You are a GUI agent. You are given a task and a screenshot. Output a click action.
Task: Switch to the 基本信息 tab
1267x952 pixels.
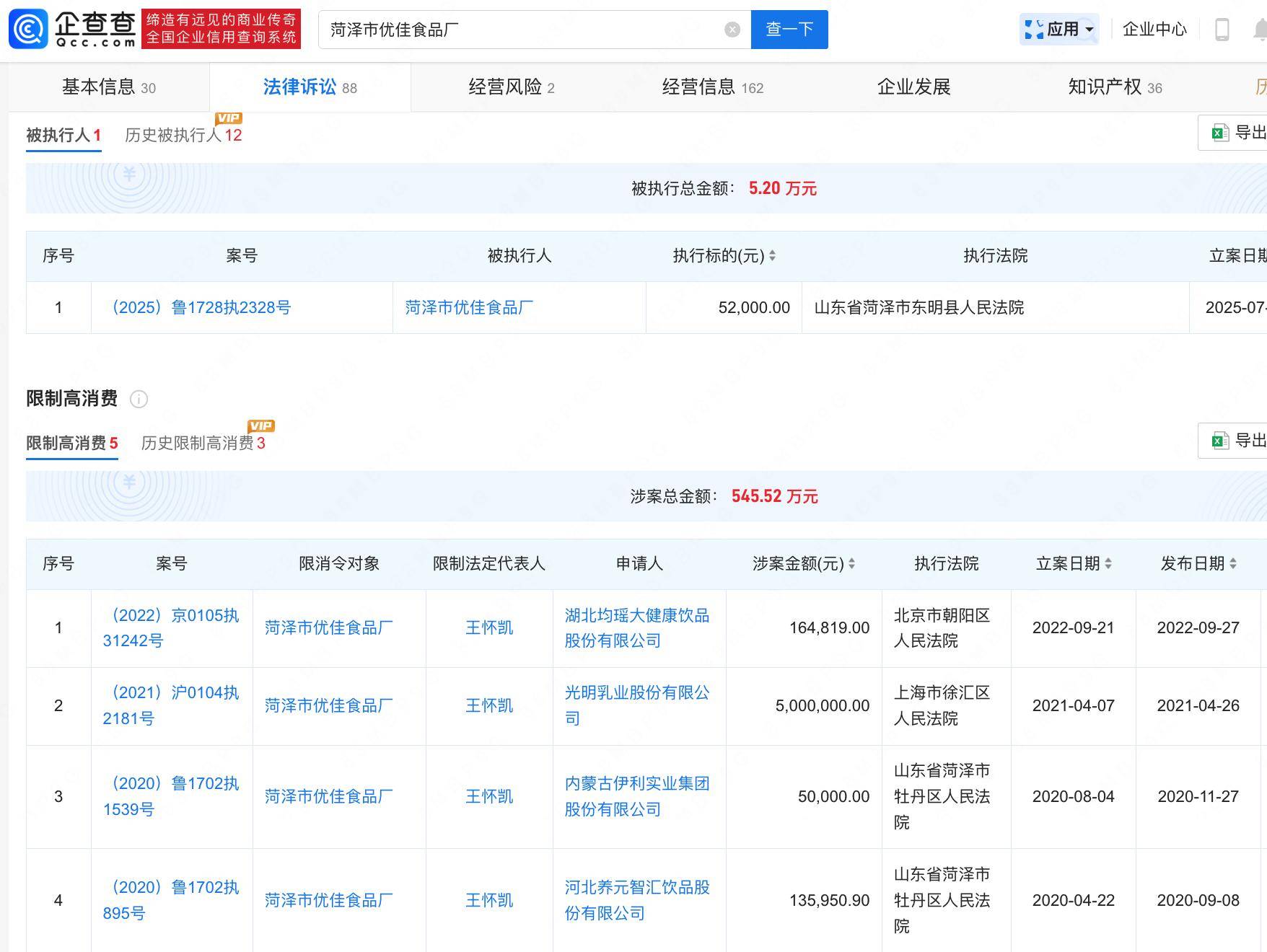coord(100,87)
